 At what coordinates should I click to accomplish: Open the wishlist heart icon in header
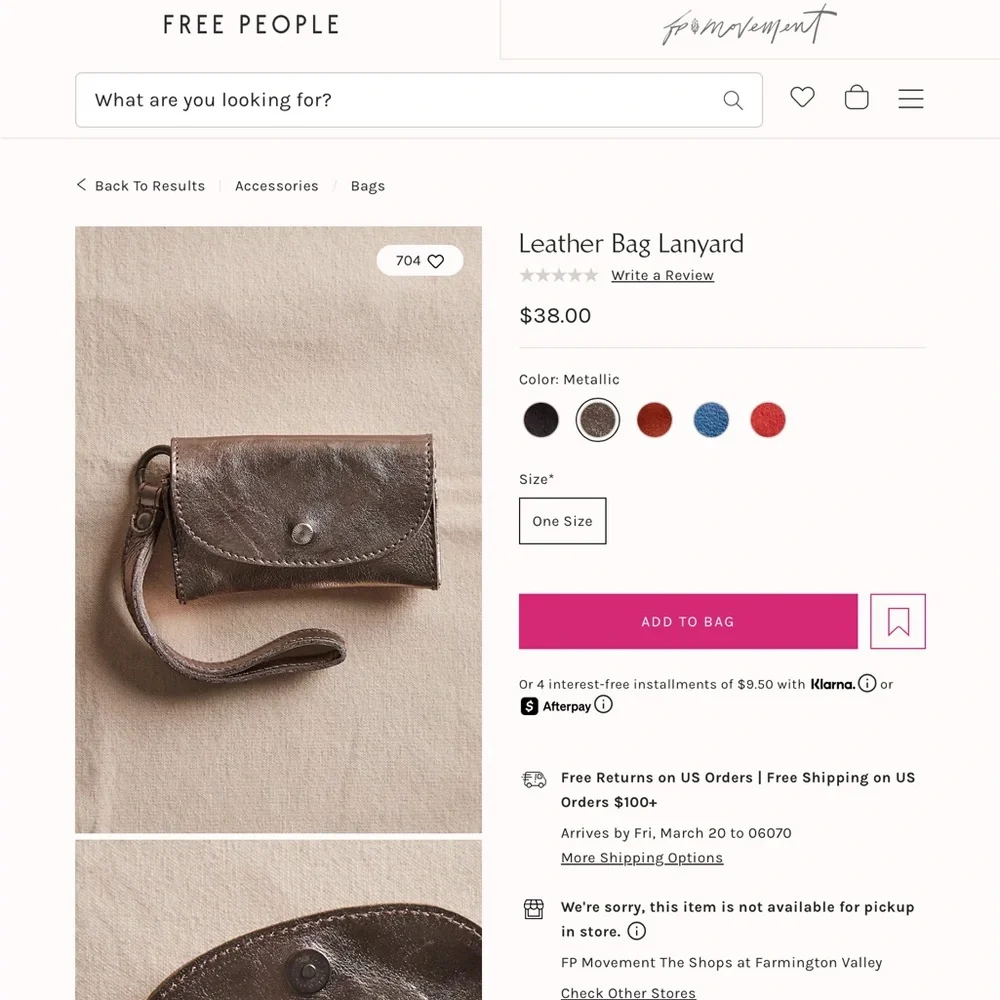[x=802, y=98]
